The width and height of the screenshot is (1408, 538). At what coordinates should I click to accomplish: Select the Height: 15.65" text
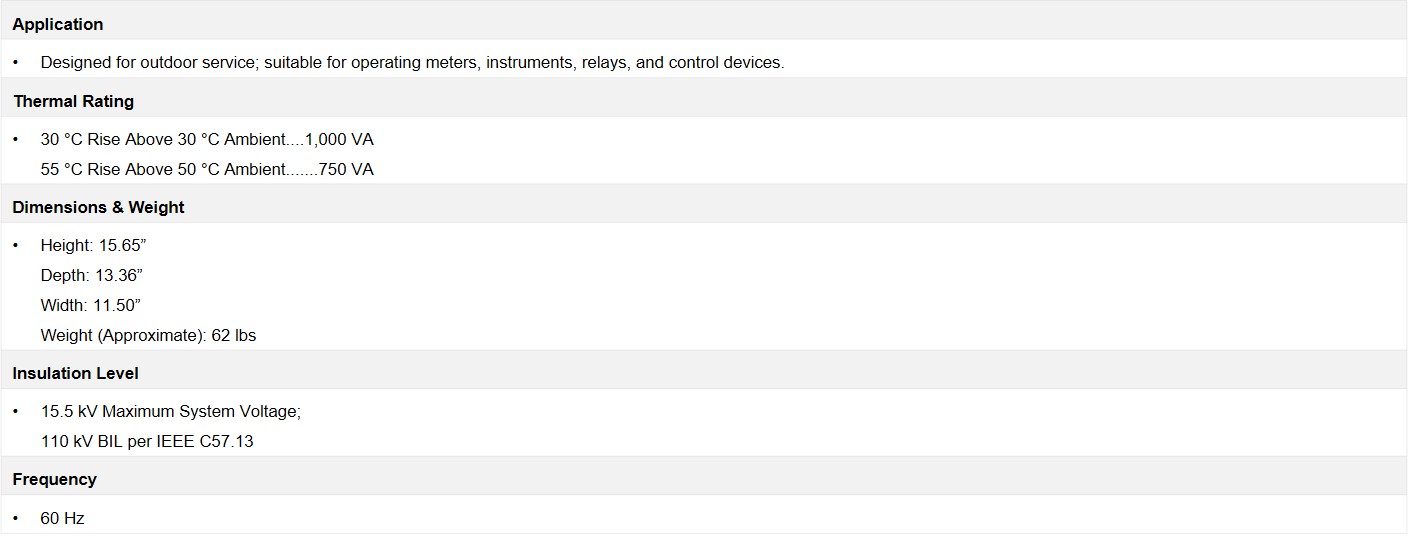pyautogui.click(x=94, y=245)
